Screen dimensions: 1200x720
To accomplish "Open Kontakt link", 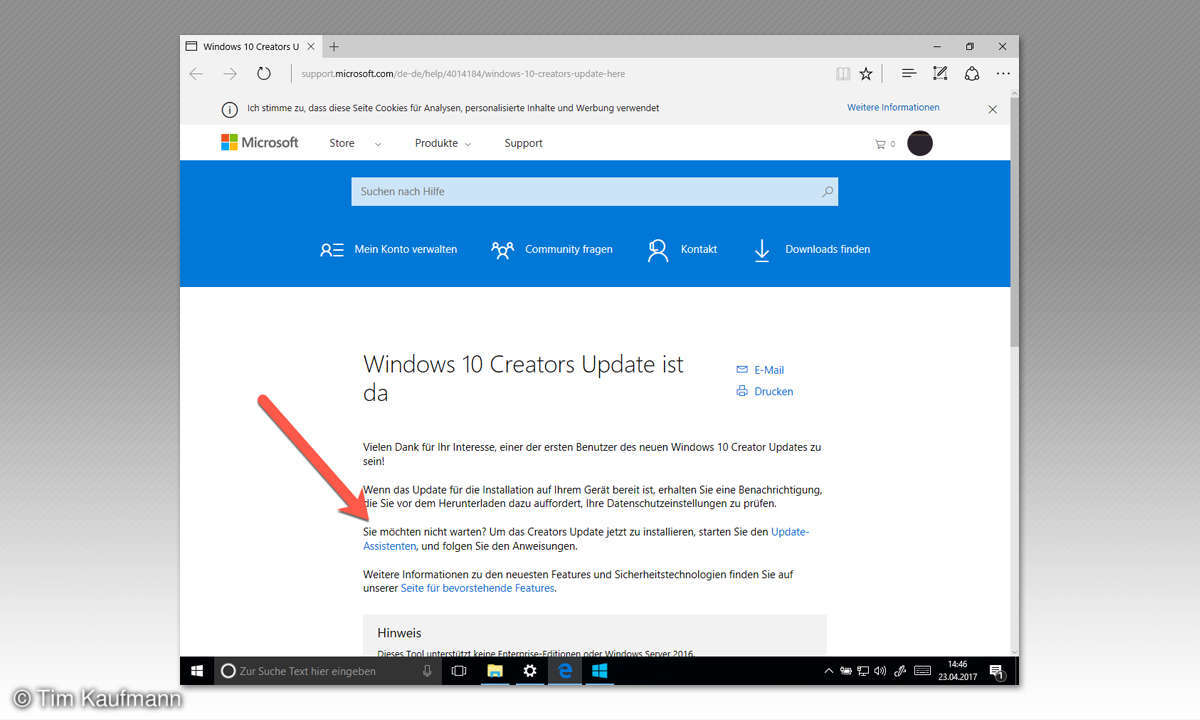I will [x=682, y=249].
